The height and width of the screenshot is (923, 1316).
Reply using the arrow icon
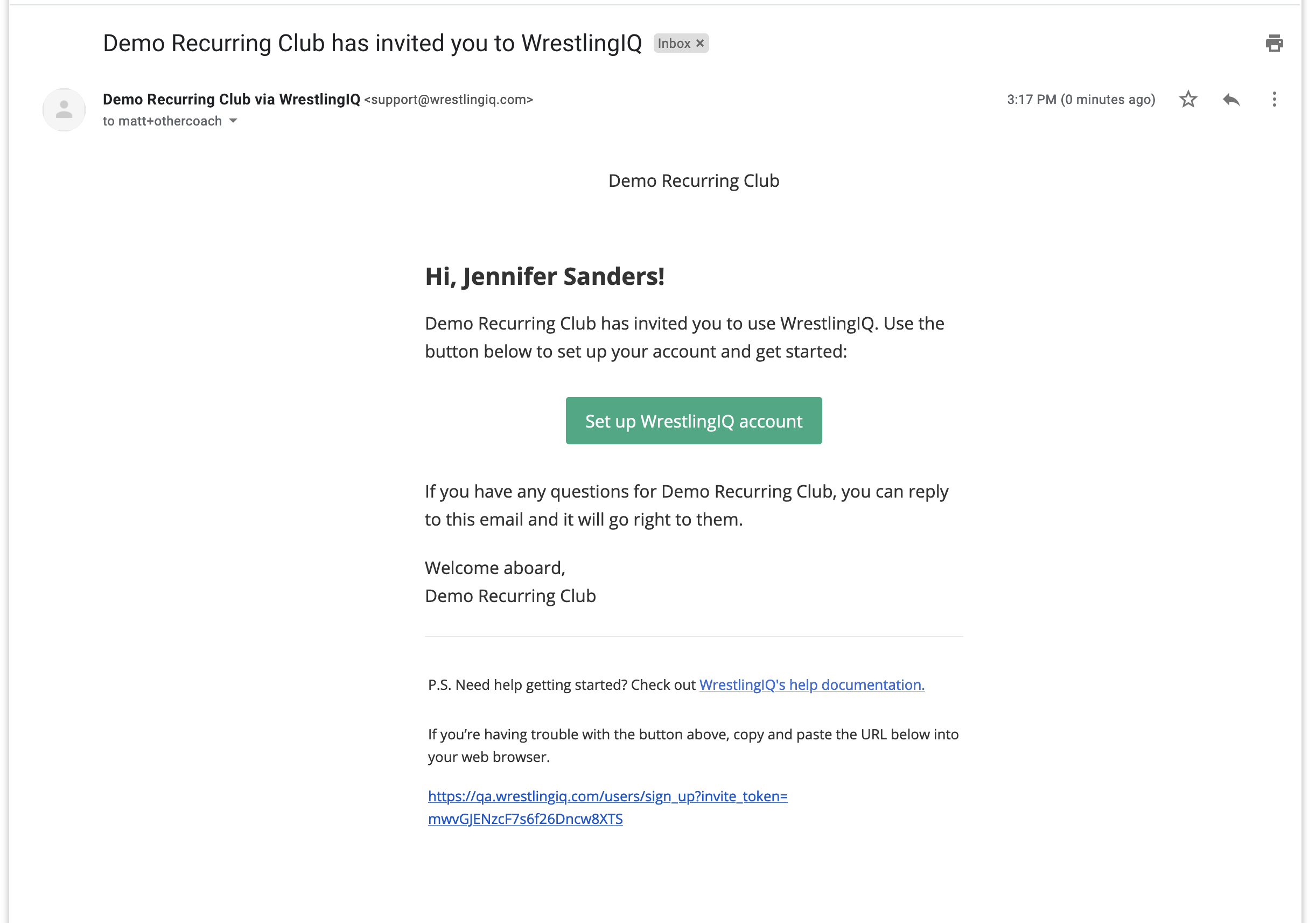point(1231,99)
